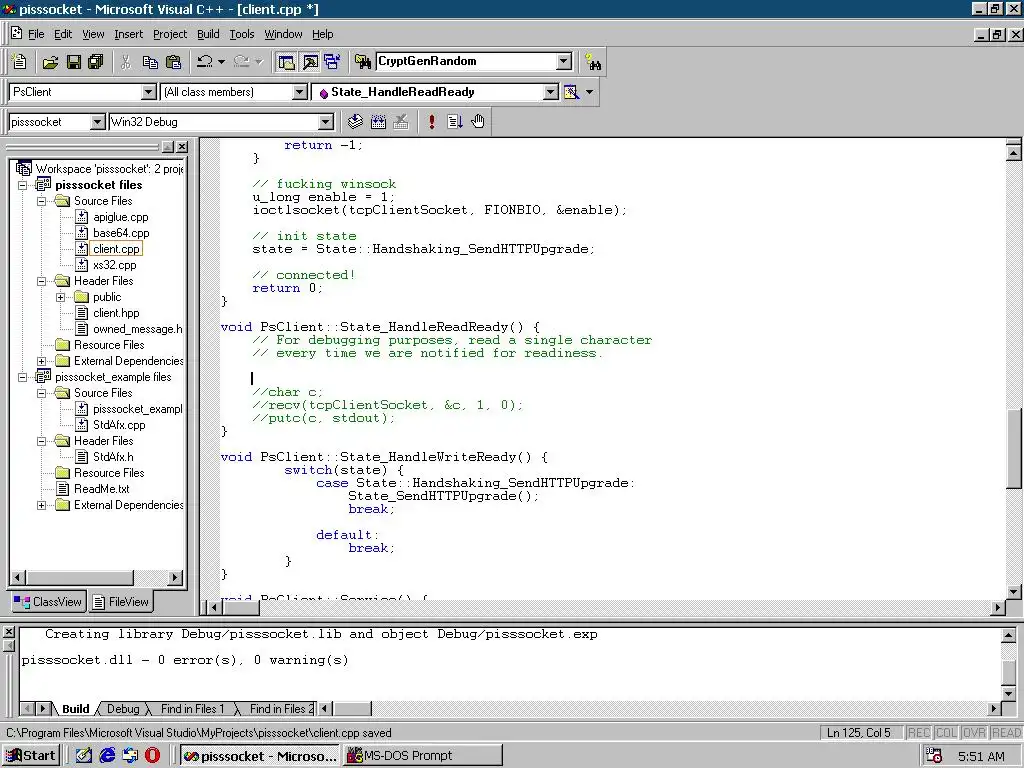1024x768 pixels.
Task: Open the WizardBar actions dropdown arrow
Action: 590,92
